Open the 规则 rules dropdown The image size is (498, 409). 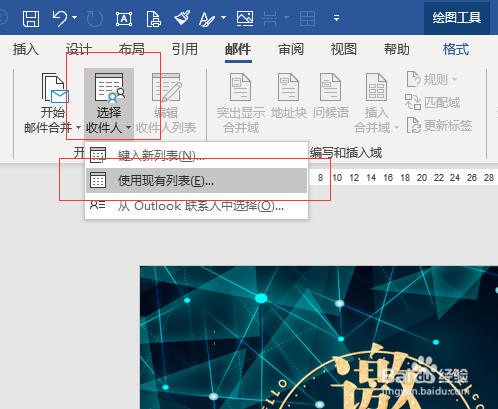[432, 80]
